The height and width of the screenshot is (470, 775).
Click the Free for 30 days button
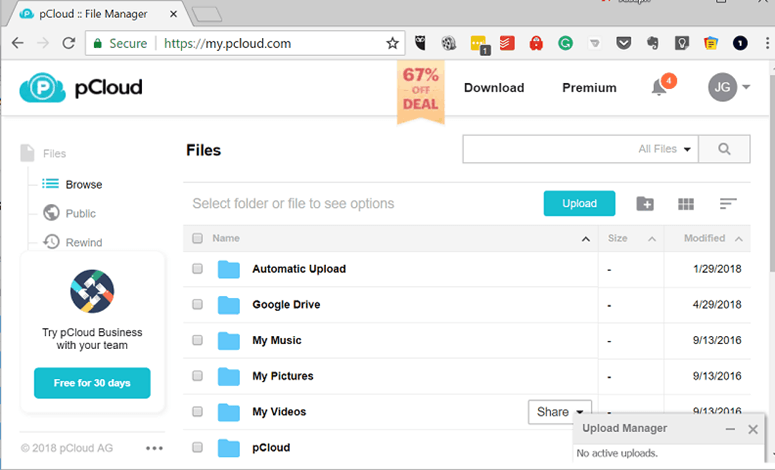click(92, 383)
